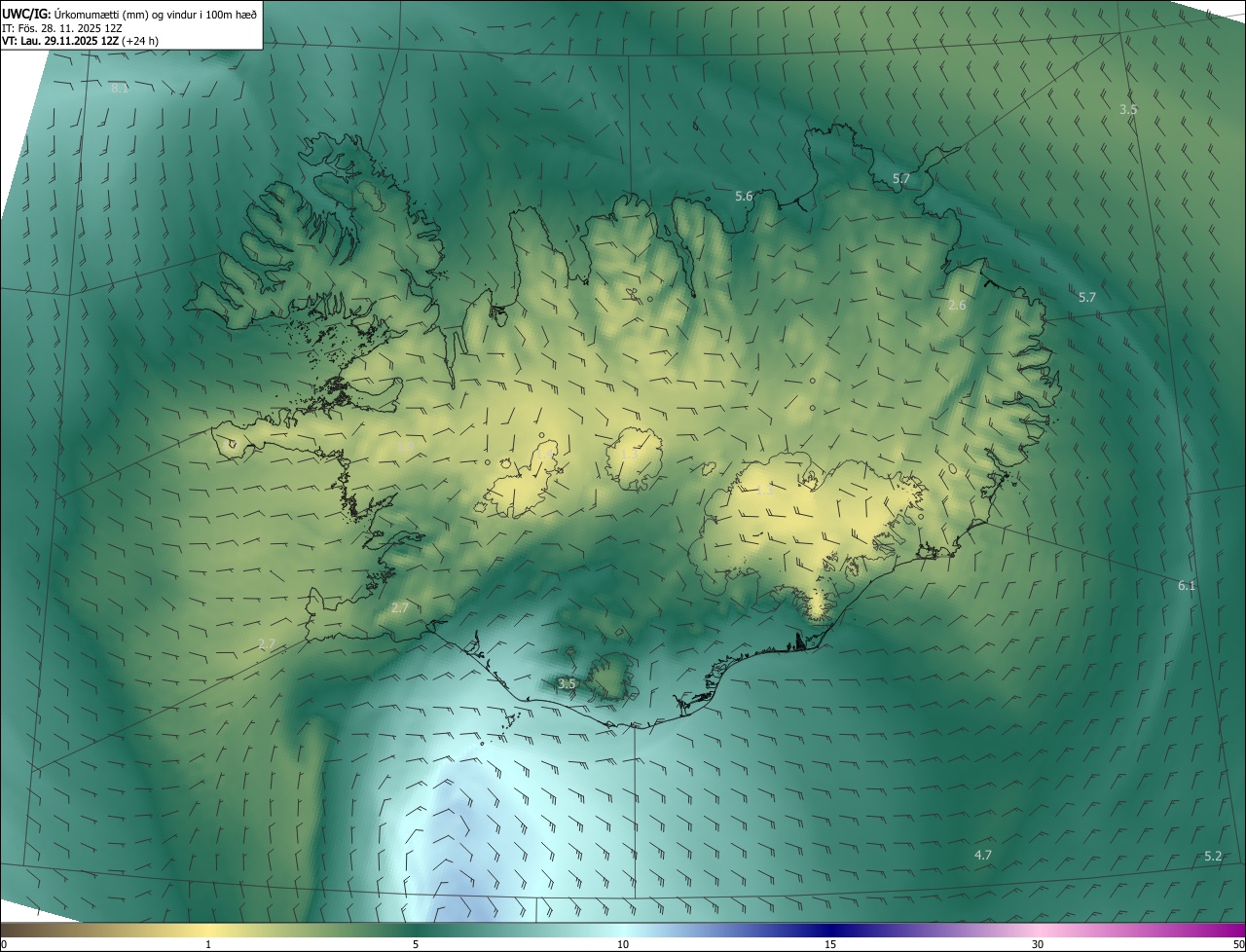Click the map value label "5.2"
The height and width of the screenshot is (952, 1246).
coord(1213,857)
